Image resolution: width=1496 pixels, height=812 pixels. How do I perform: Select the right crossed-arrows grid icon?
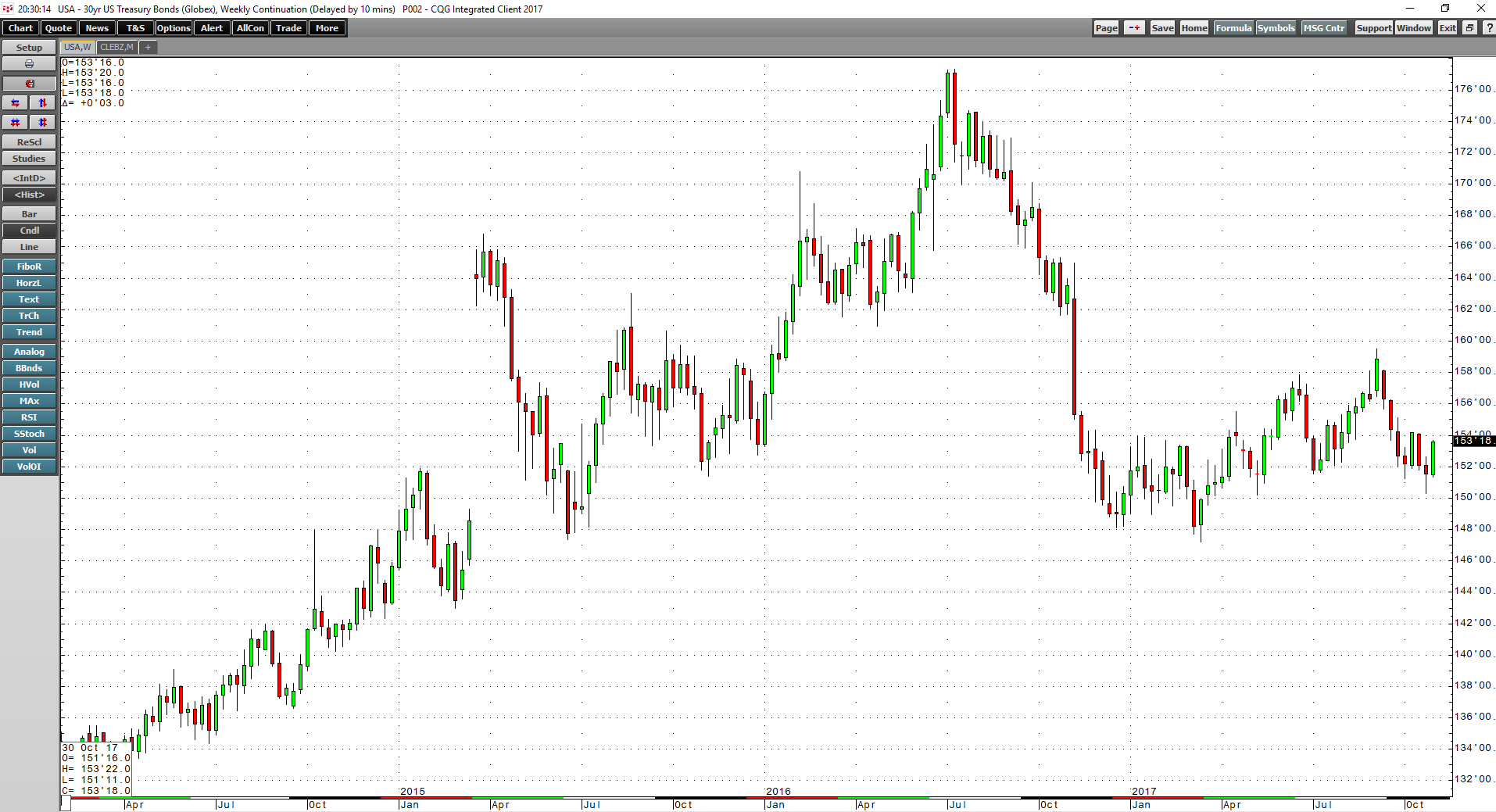coord(41,122)
